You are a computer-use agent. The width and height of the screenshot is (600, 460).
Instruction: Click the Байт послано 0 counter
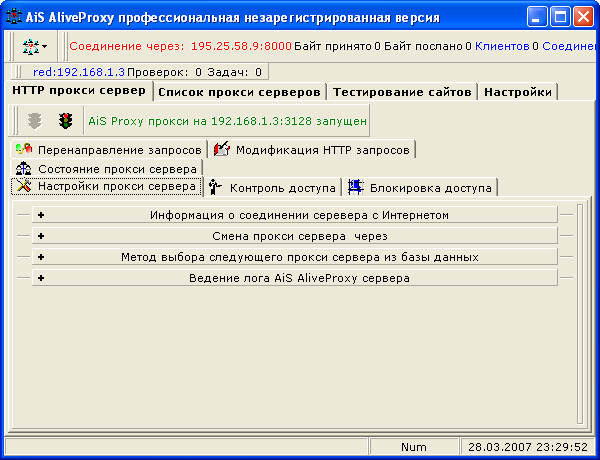pyautogui.click(x=428, y=46)
